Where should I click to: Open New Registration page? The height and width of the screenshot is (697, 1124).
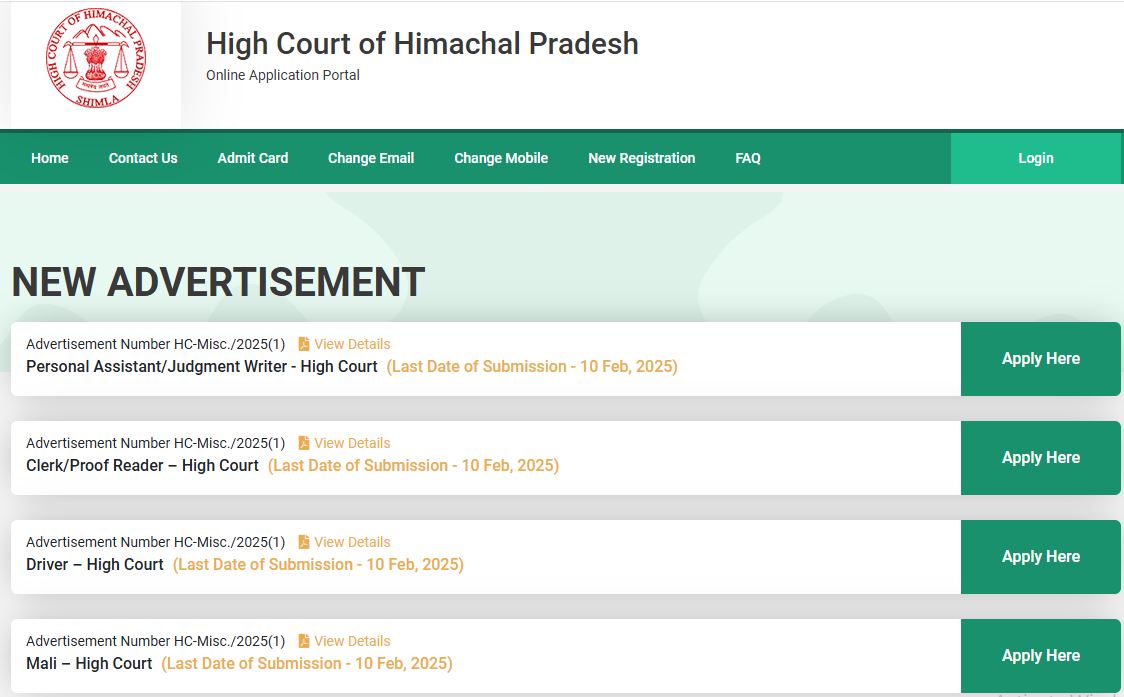click(642, 158)
